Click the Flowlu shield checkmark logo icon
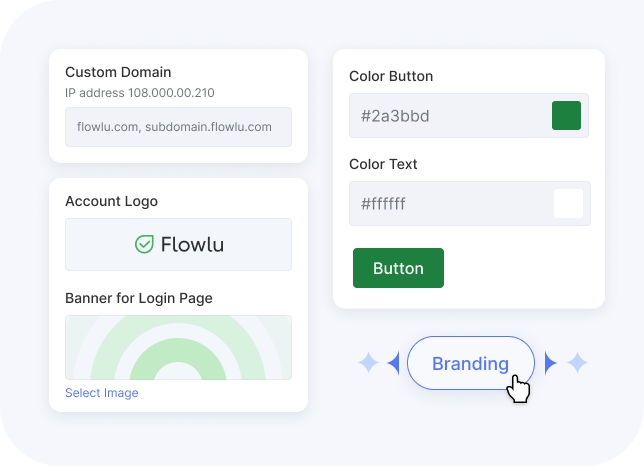Image resolution: width=644 pixels, height=466 pixels. point(144,244)
